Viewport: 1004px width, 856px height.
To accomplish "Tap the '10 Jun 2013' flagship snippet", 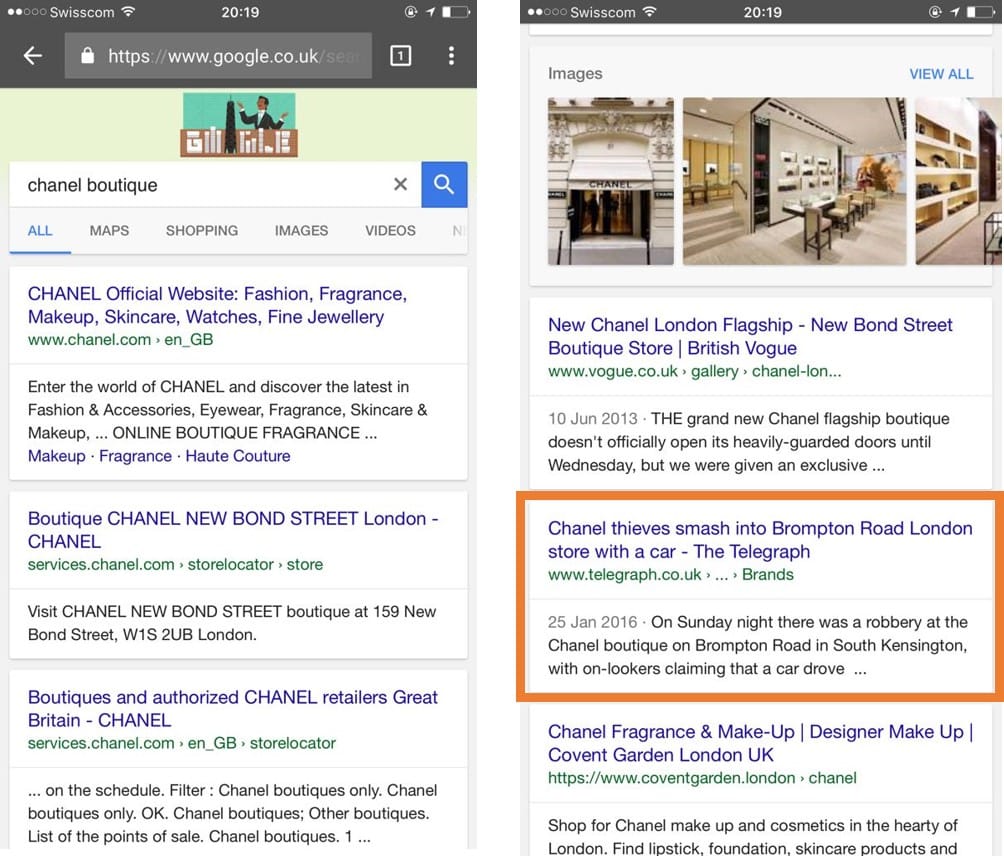I will click(749, 442).
